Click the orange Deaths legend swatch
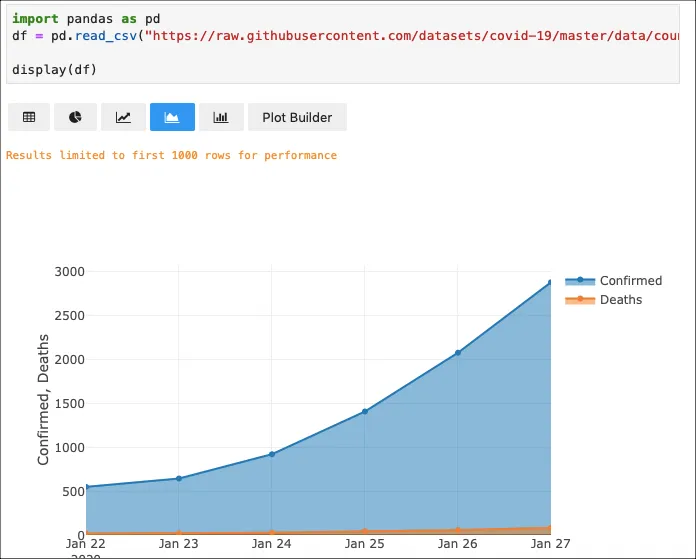 point(580,300)
